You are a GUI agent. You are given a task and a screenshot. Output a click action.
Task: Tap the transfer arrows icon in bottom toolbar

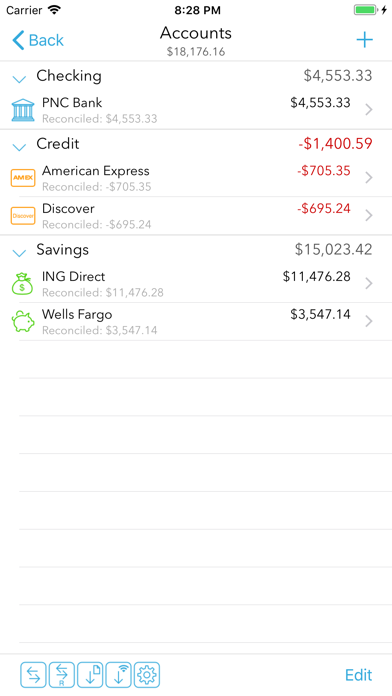pyautogui.click(x=33, y=675)
